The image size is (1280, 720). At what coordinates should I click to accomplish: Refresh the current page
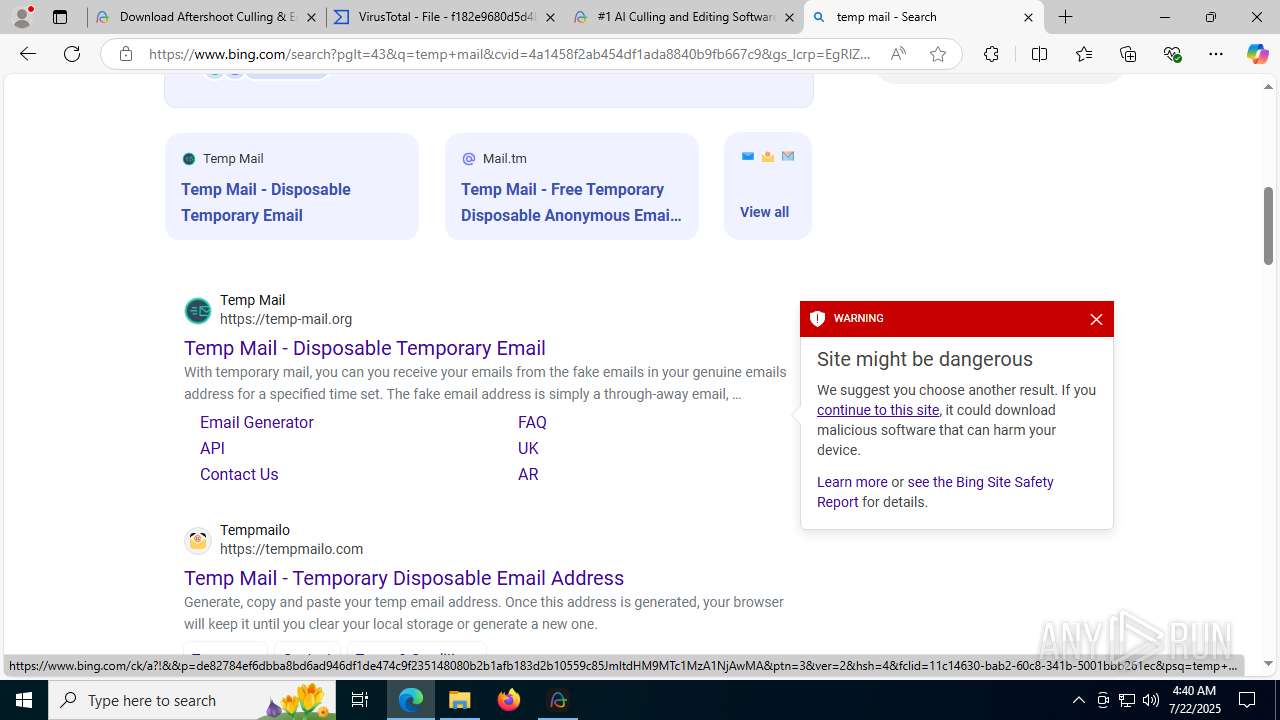click(72, 54)
